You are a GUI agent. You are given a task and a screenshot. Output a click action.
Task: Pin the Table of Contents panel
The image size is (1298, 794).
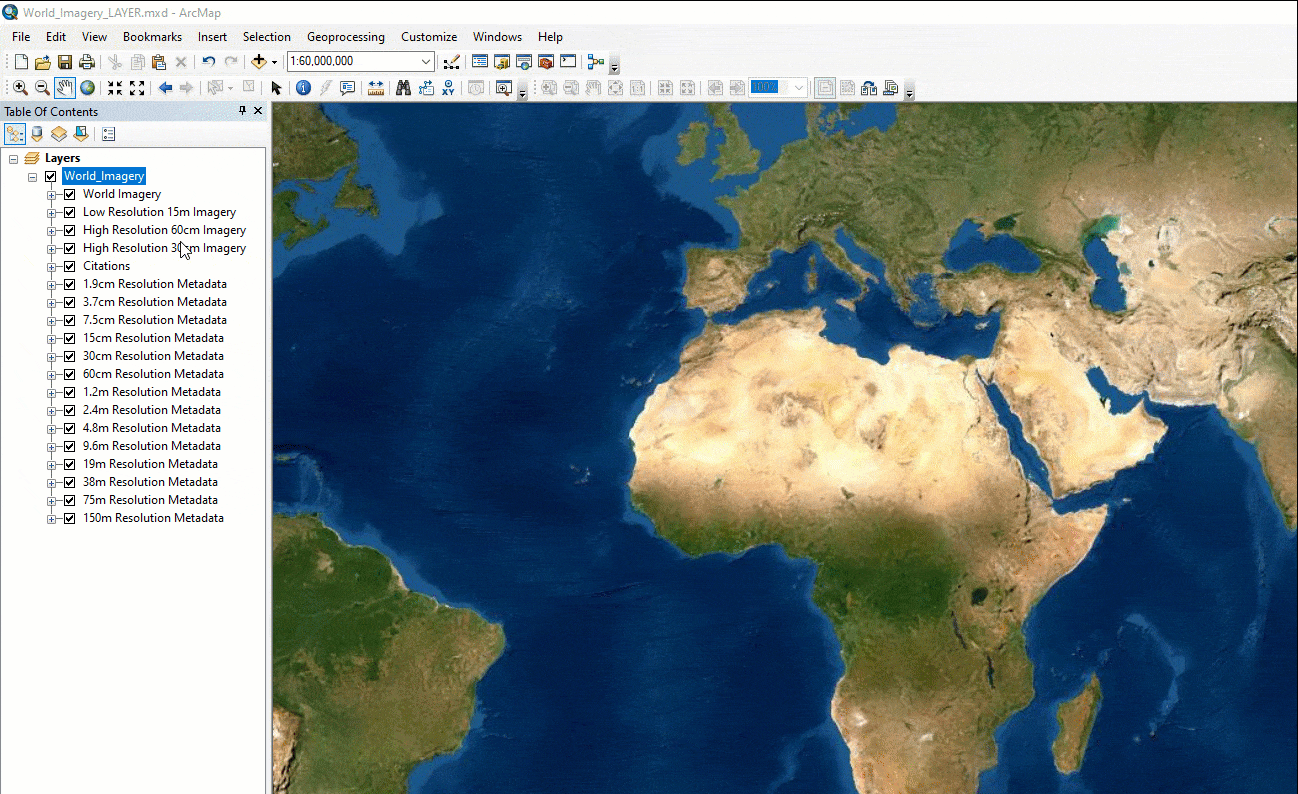242,111
